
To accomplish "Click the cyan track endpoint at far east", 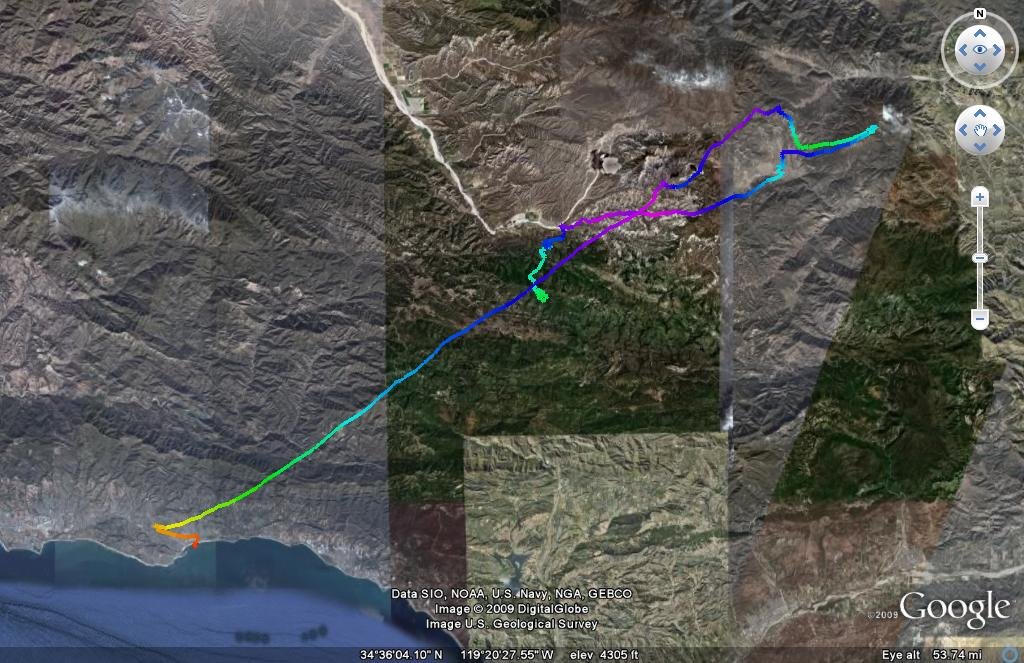I will click(x=873, y=129).
